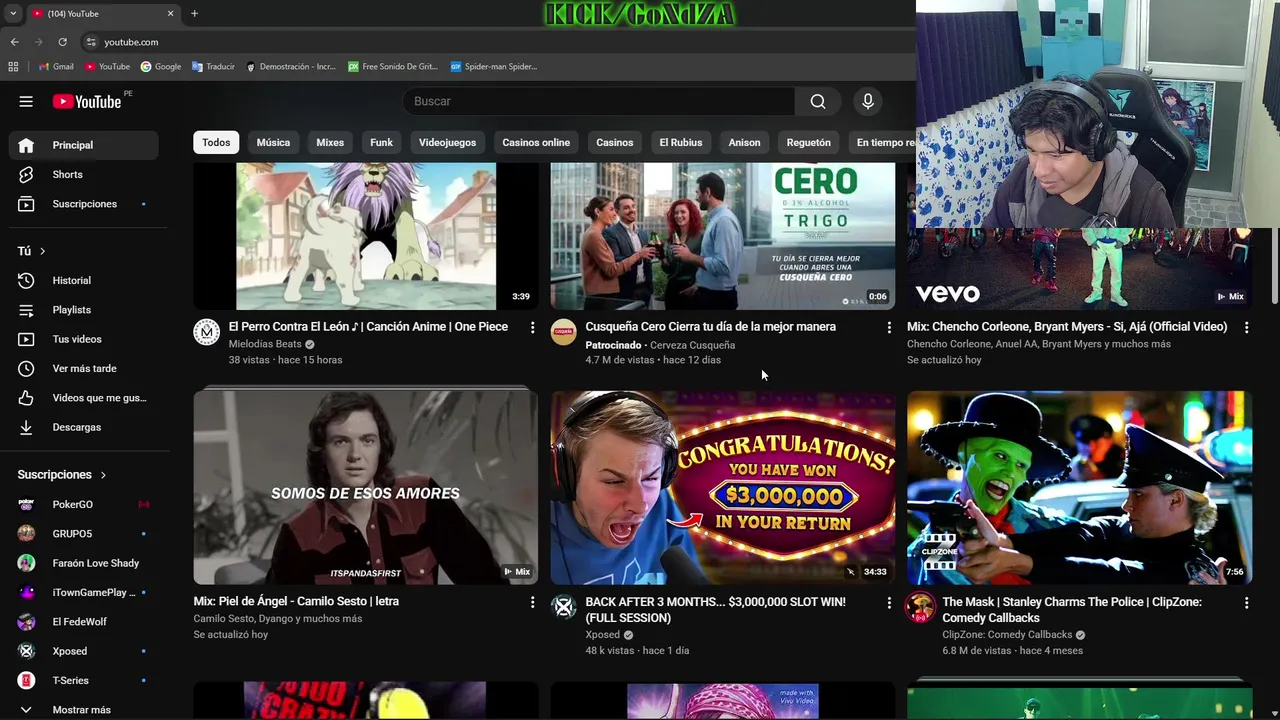The width and height of the screenshot is (1280, 720).
Task: Open Free Sonido De Grit bookmark
Action: [393, 67]
